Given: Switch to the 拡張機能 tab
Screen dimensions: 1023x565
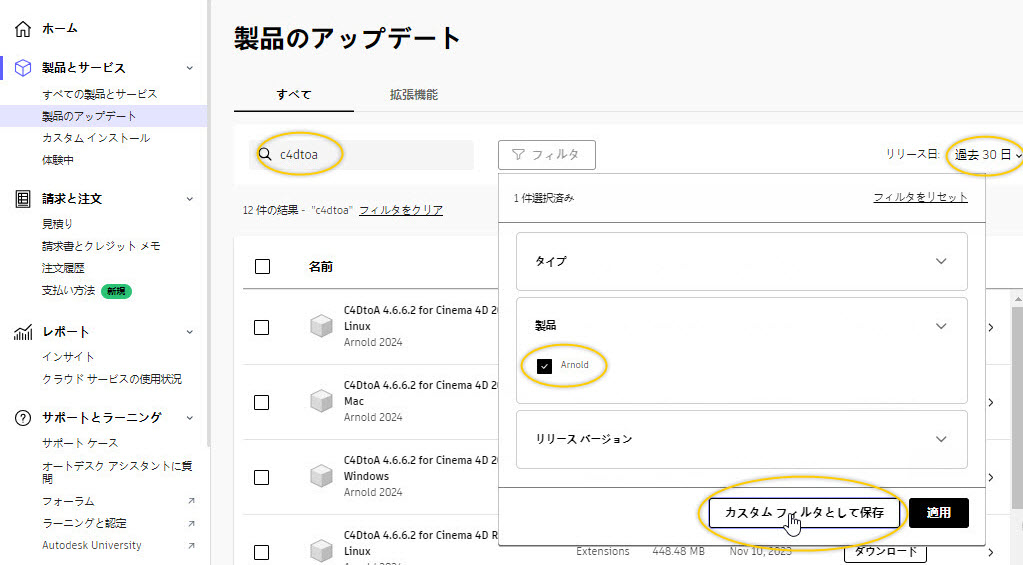Looking at the screenshot, I should (414, 95).
